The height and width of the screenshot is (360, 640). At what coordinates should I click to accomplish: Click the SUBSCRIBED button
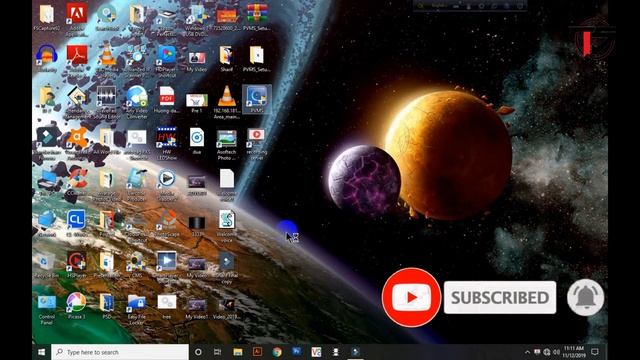[x=500, y=298]
